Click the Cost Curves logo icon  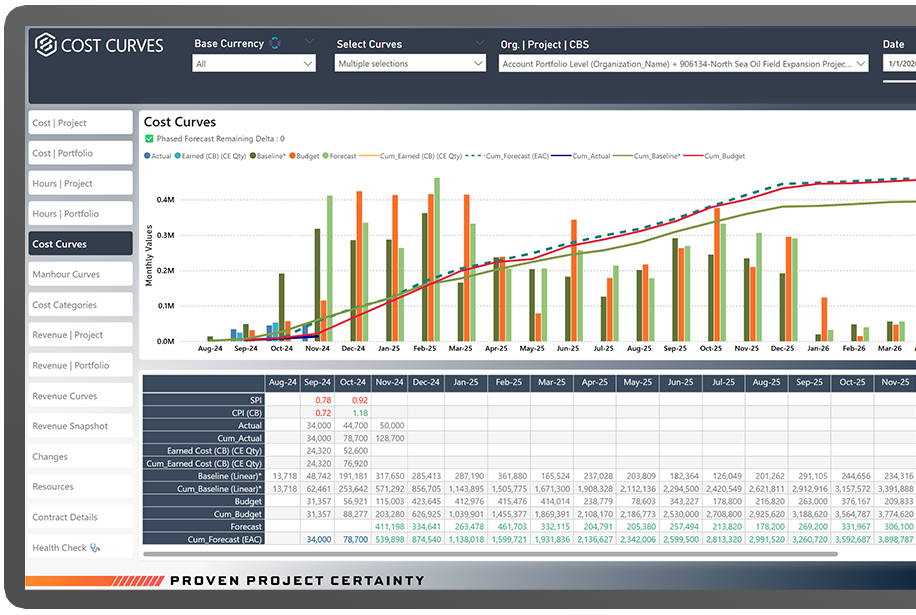point(45,44)
